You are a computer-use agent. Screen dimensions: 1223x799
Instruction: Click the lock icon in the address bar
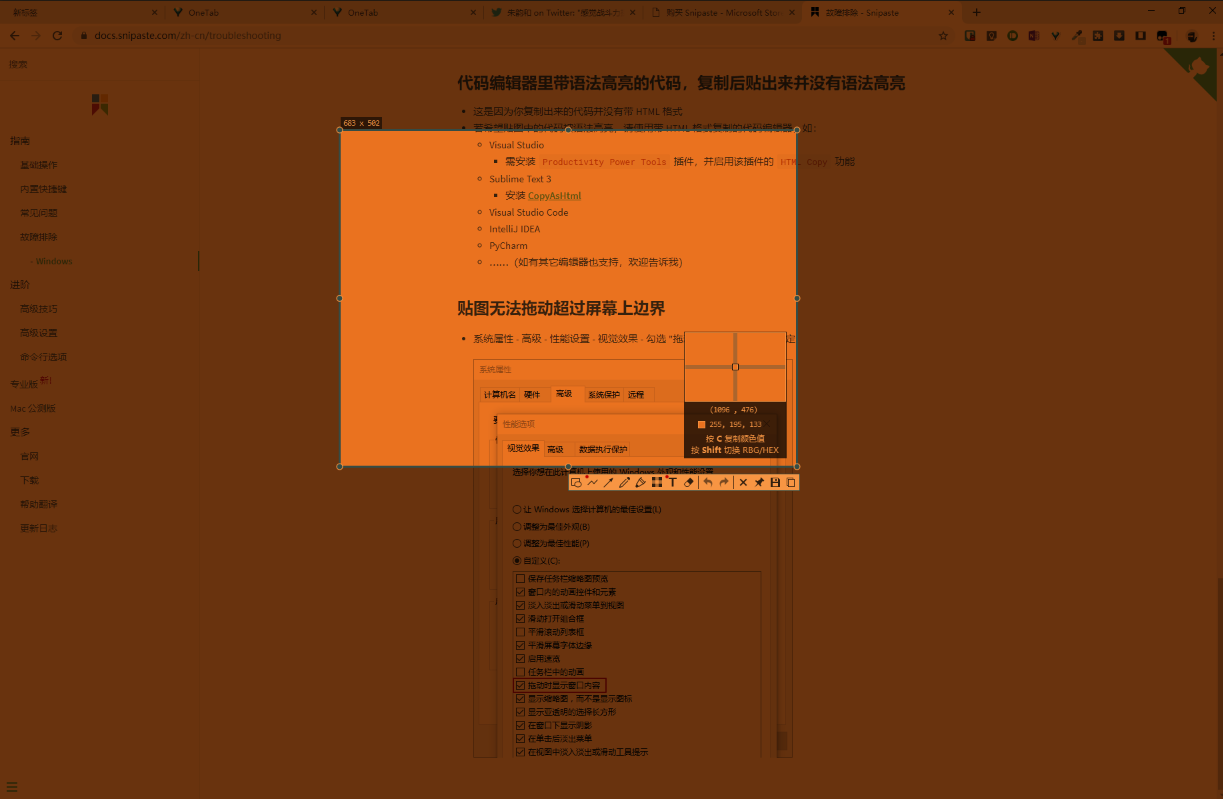[83, 35]
